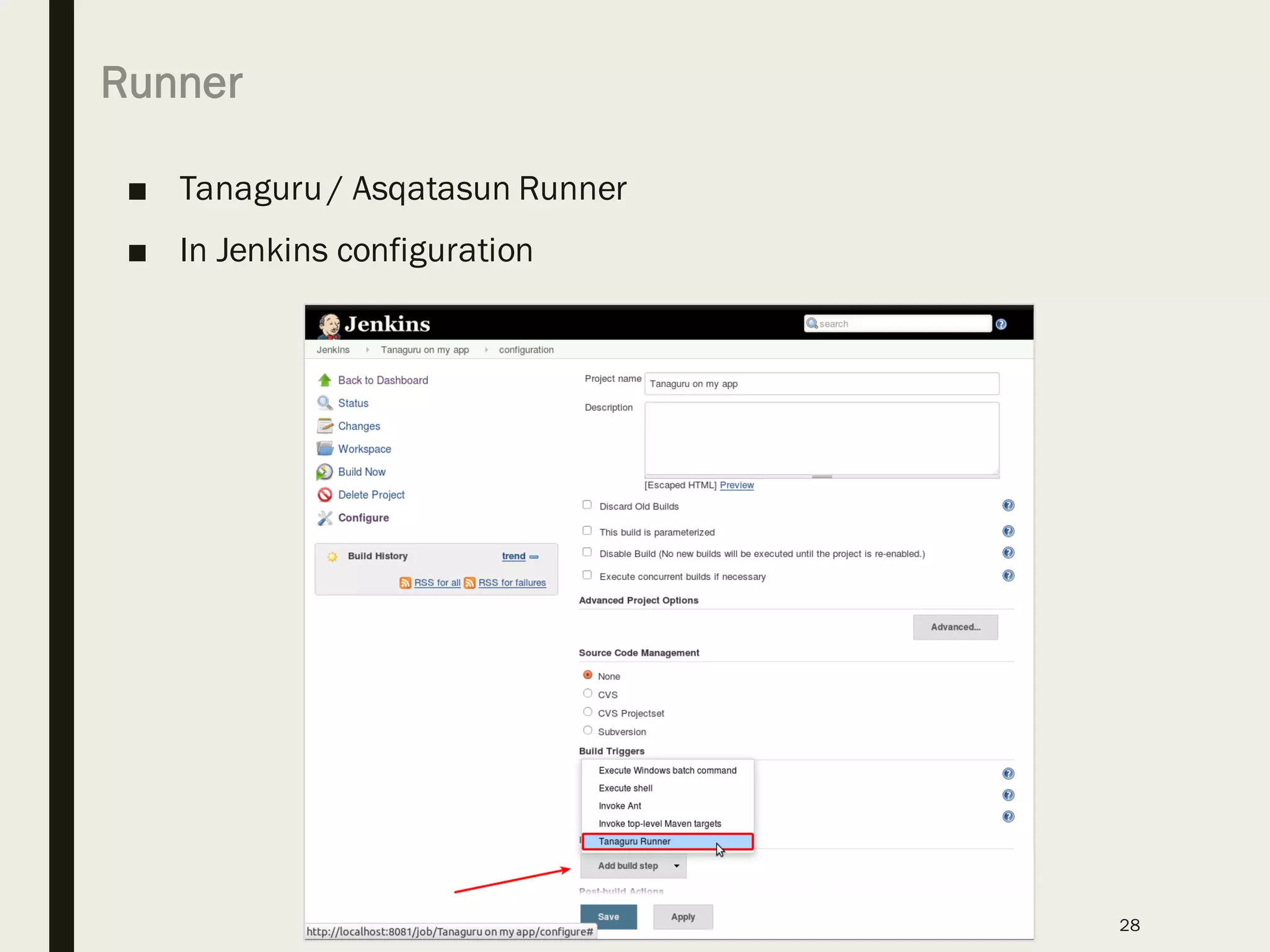
Task: Toggle the Disable Build checkbox
Action: pyautogui.click(x=587, y=552)
